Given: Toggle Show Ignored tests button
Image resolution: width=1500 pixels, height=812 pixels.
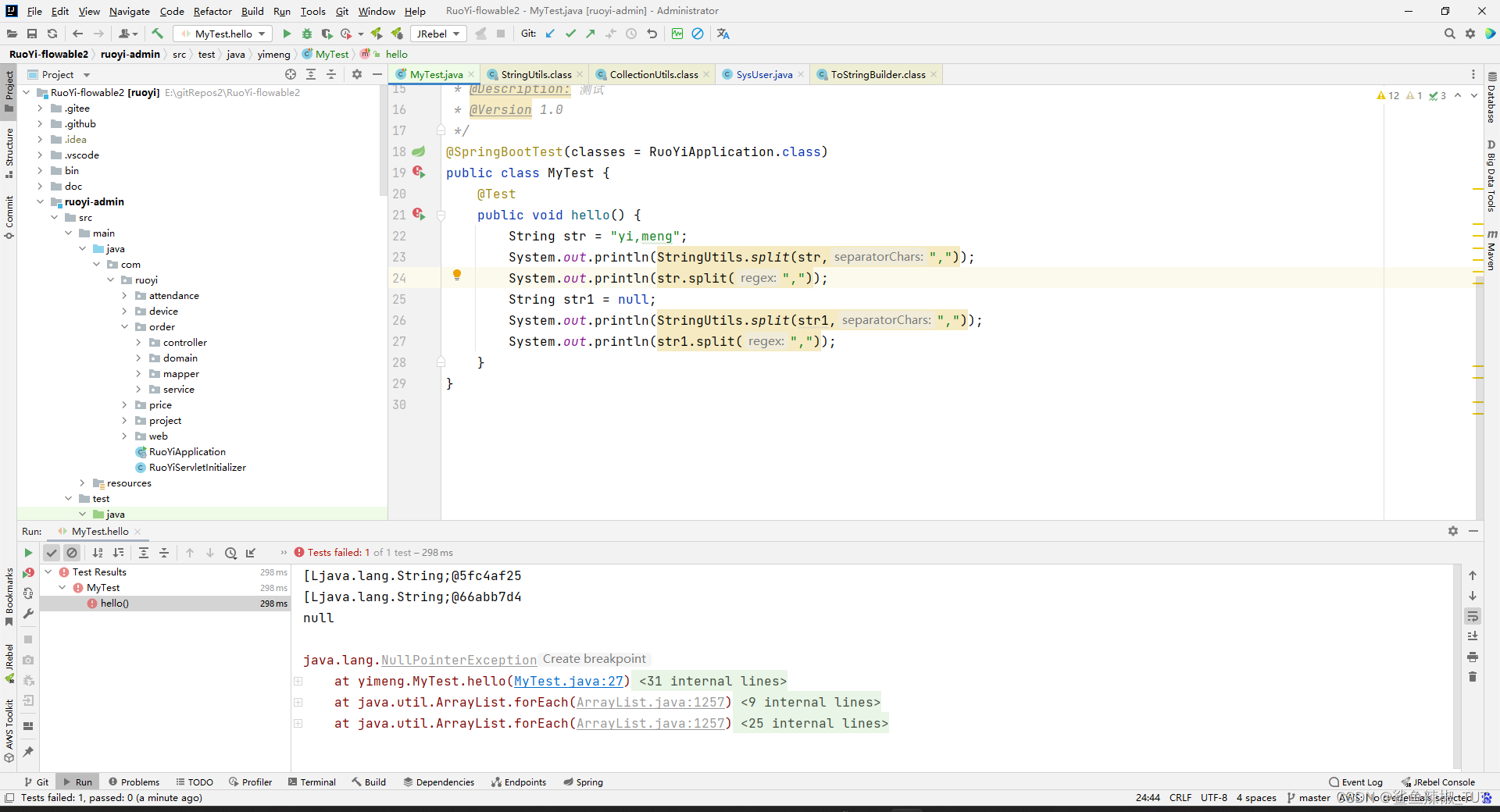Looking at the screenshot, I should [x=72, y=553].
